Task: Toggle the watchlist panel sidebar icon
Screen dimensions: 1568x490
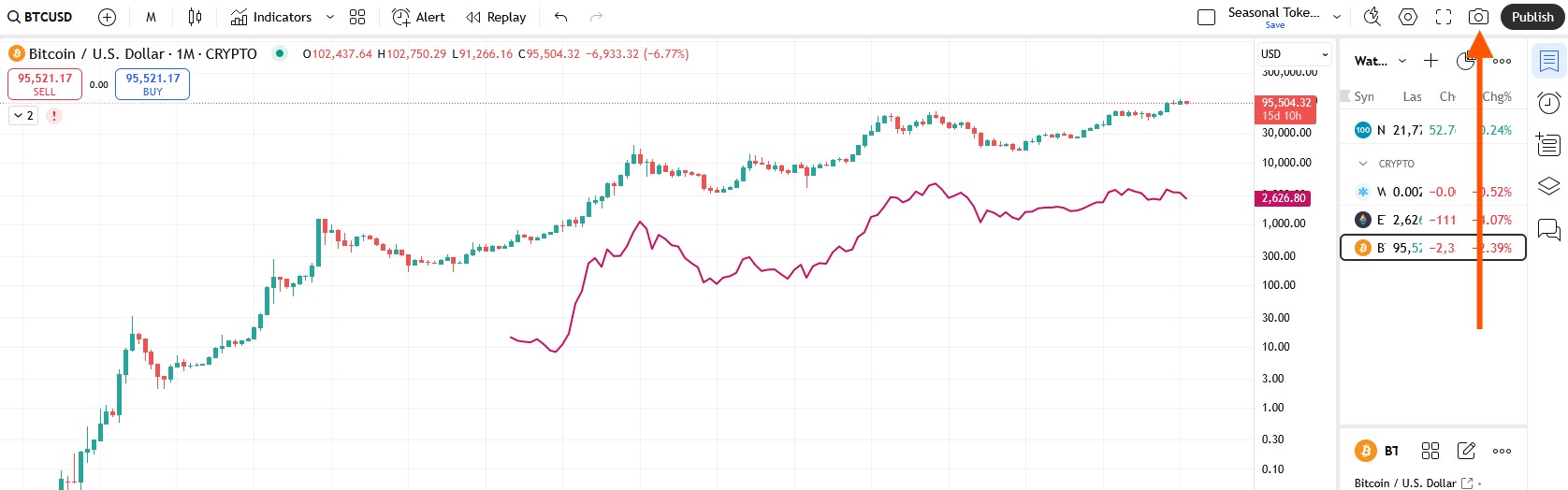Action: click(1549, 62)
